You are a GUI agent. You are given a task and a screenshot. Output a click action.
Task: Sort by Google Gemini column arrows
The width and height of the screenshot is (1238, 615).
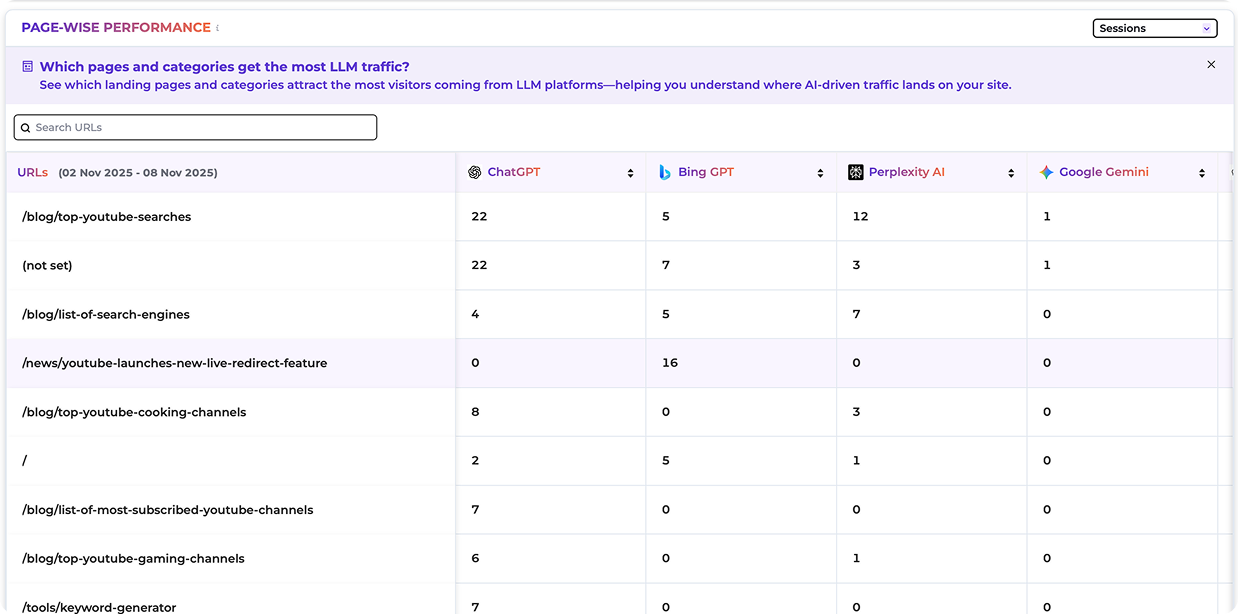[x=1201, y=173]
